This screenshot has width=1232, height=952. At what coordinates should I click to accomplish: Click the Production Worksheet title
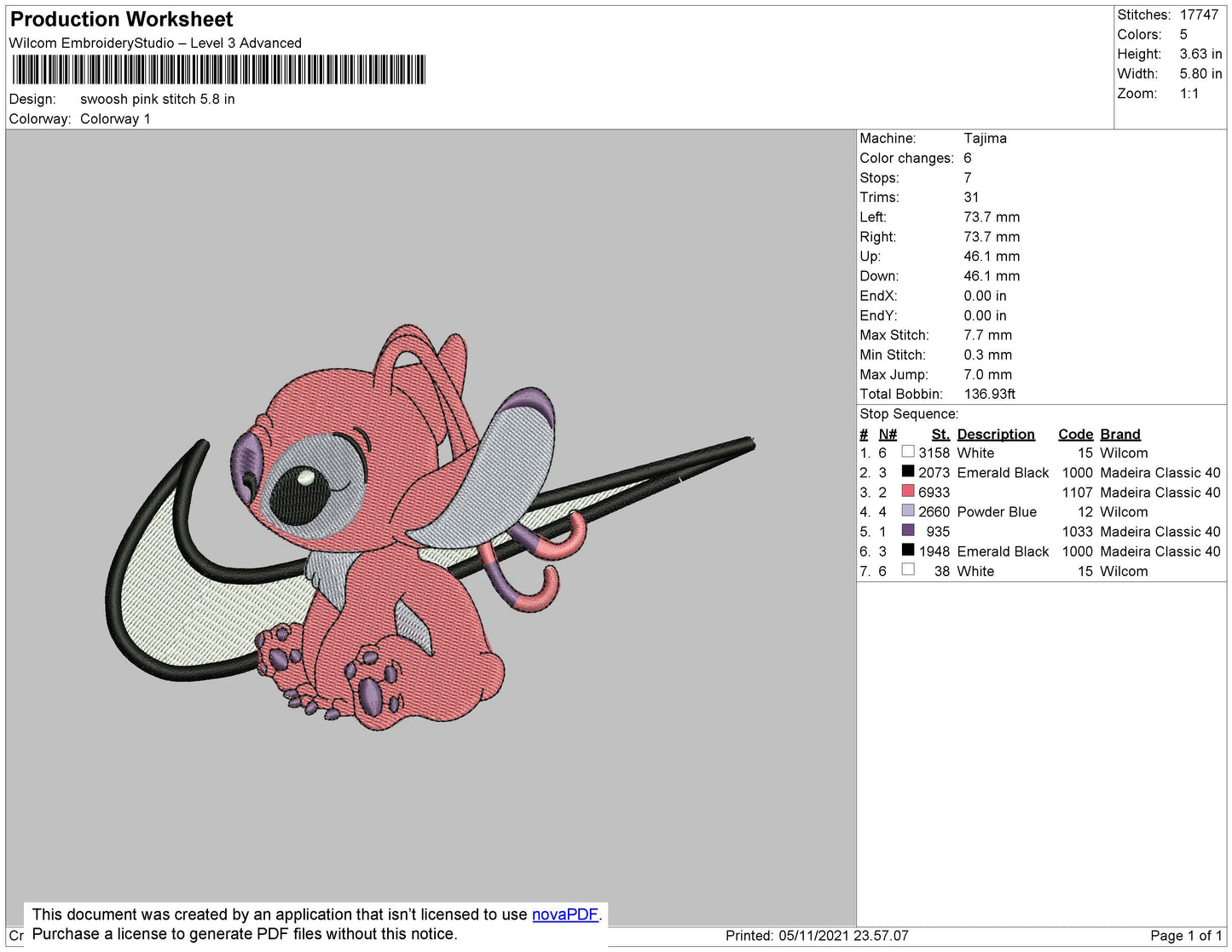pyautogui.click(x=121, y=19)
